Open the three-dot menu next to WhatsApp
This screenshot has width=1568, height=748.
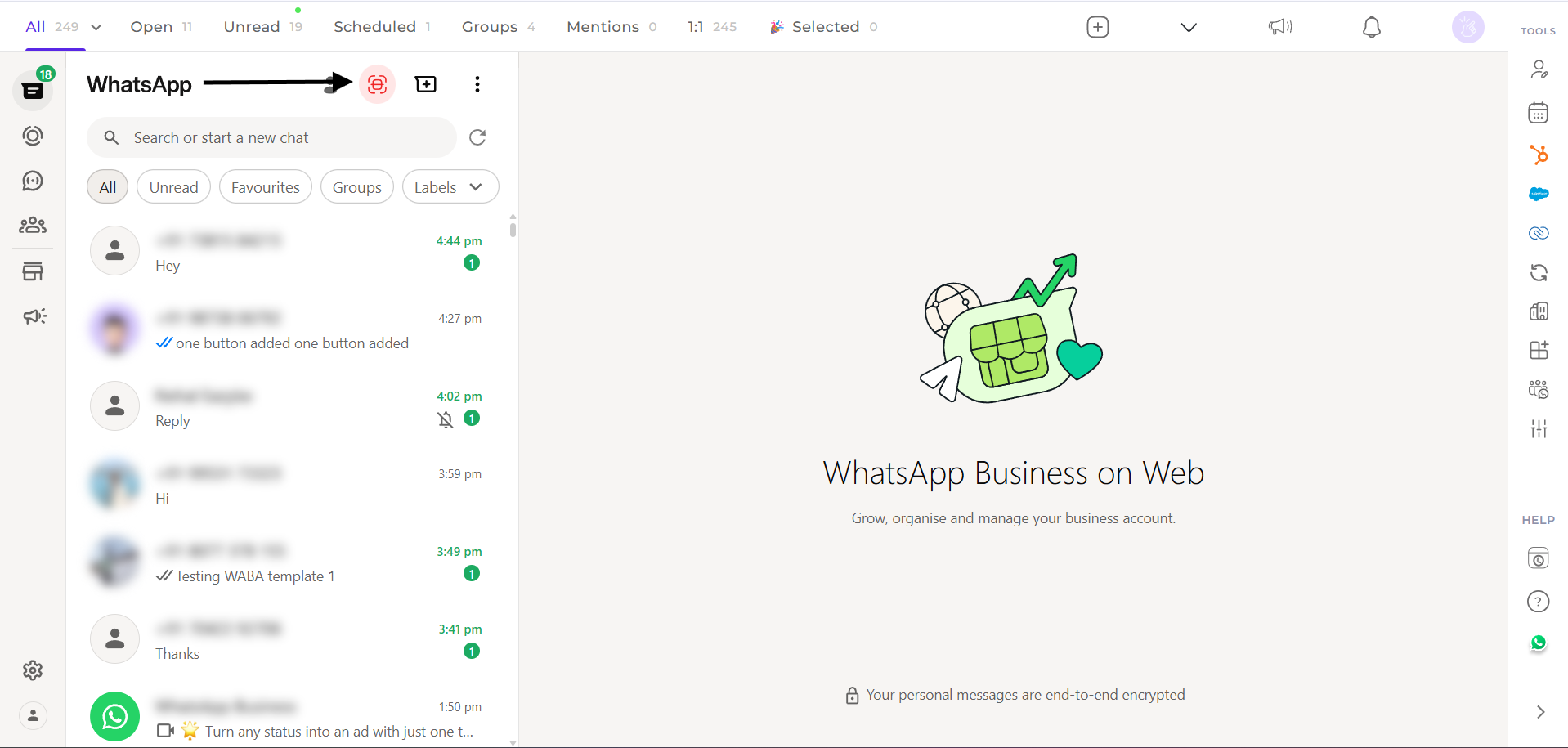coord(477,84)
